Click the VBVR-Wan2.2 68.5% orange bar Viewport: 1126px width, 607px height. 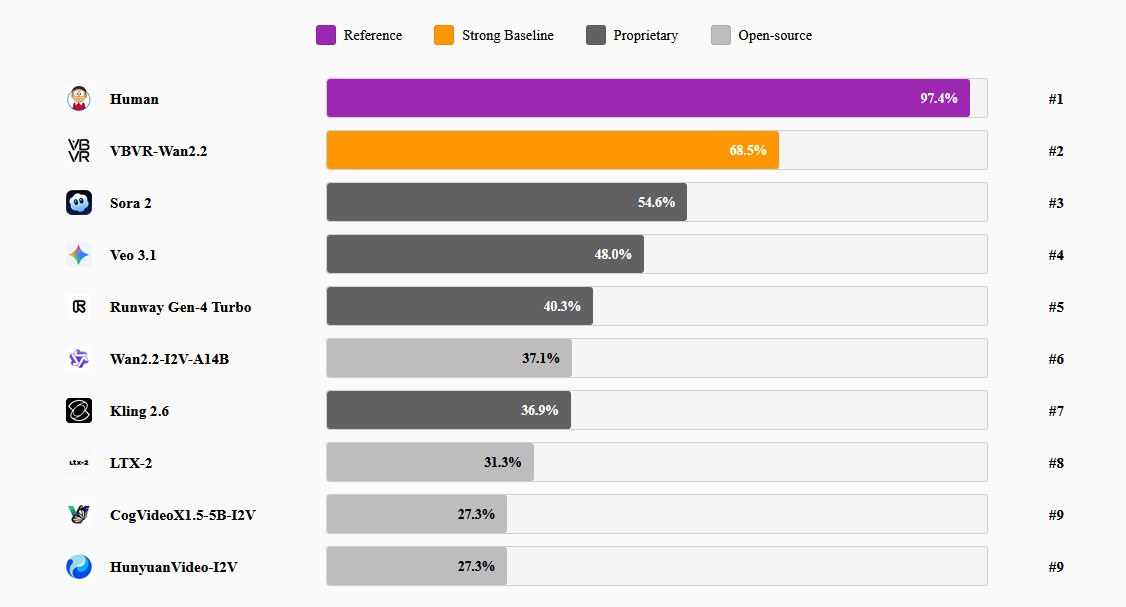(x=552, y=151)
